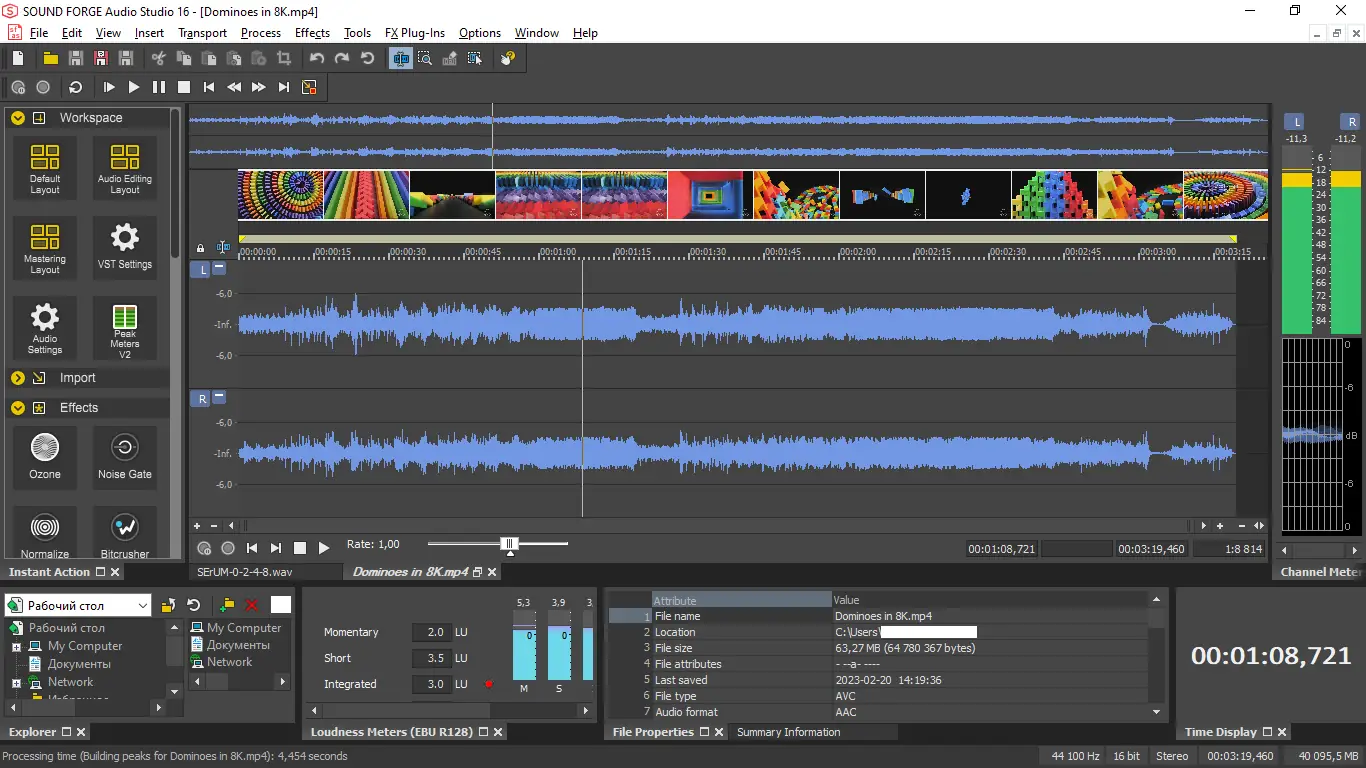Image resolution: width=1366 pixels, height=768 pixels.
Task: Switch to the SErUM-0-2-4-8.wav tab
Action: tap(245, 572)
